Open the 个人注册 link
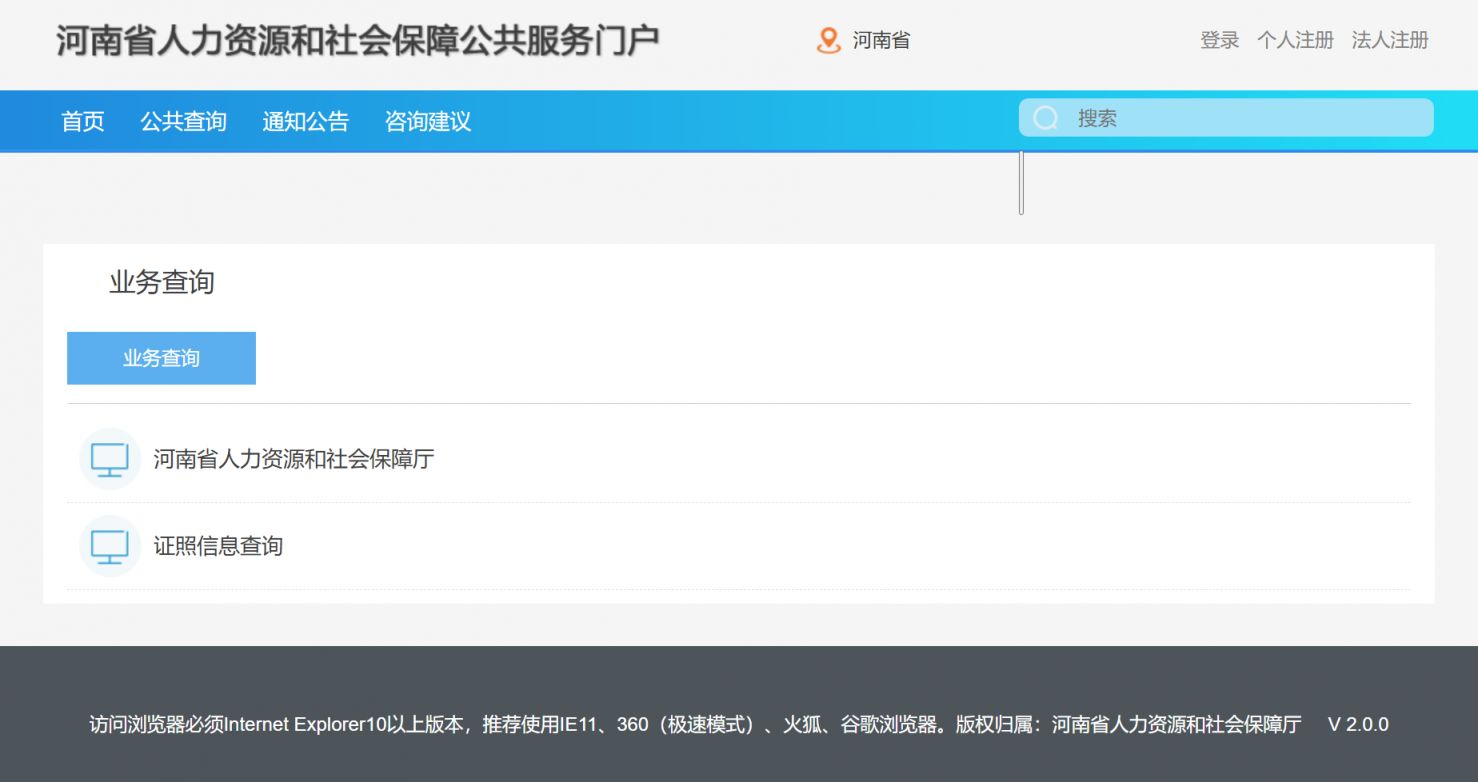Viewport: 1478px width, 782px height. 1296,40
